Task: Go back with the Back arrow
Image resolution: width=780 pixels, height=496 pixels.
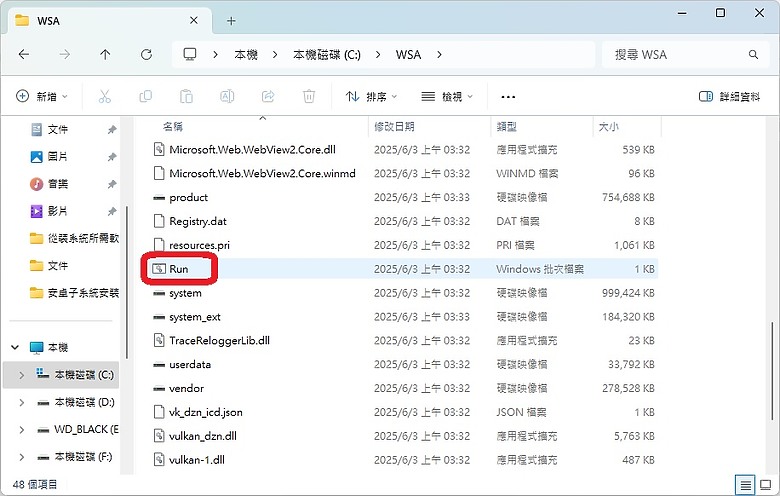Action: point(24,54)
